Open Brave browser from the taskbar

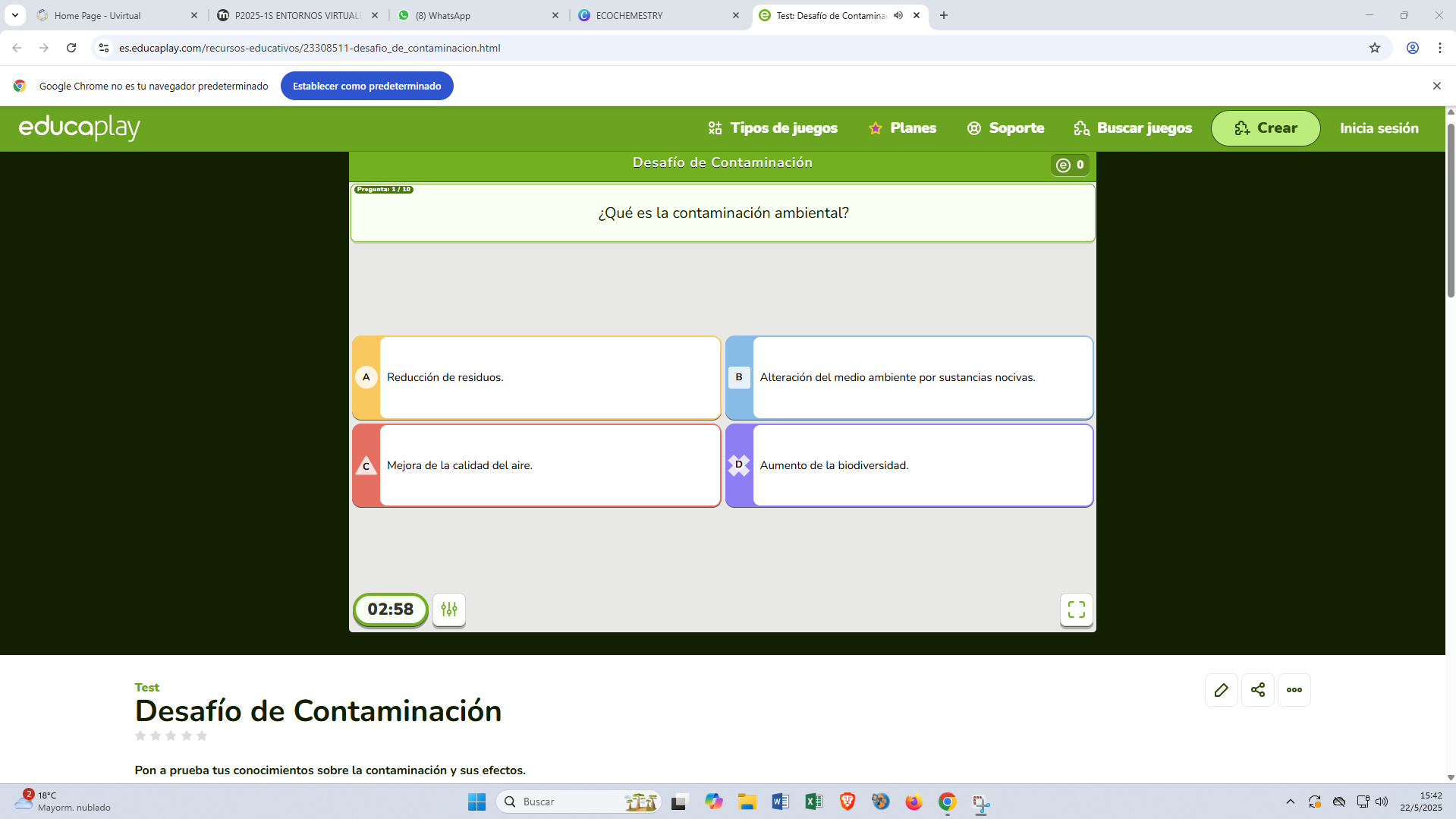847,802
